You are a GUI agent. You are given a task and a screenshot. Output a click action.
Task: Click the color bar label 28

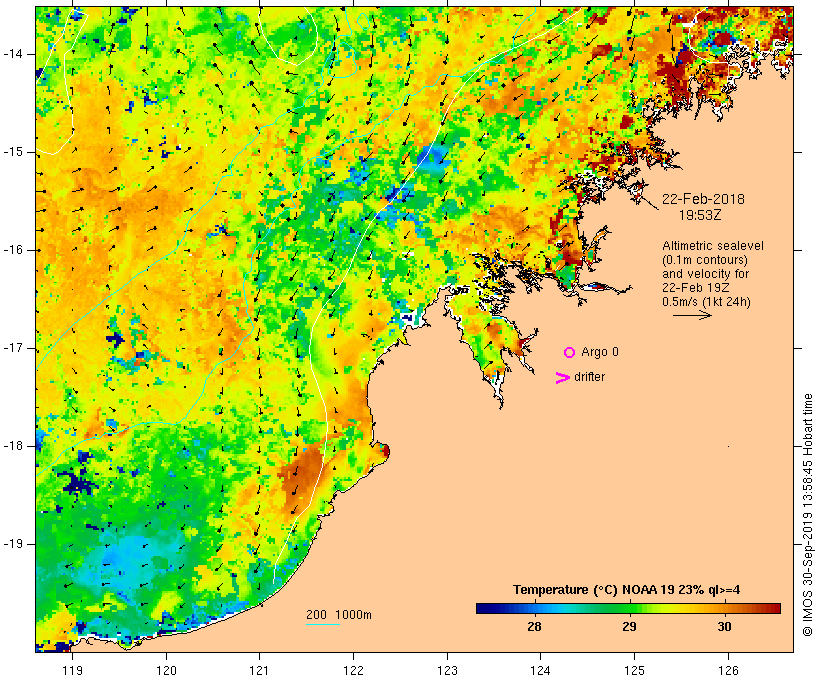pos(534,627)
